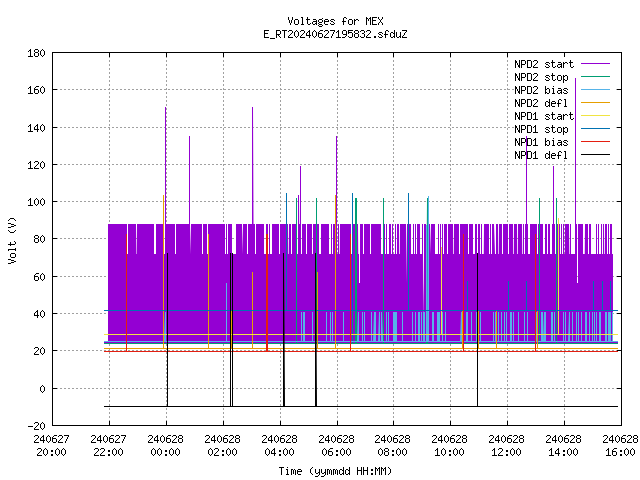Click the 240628 08:00 x-axis tick label
This screenshot has width=640, height=480.
392,446
